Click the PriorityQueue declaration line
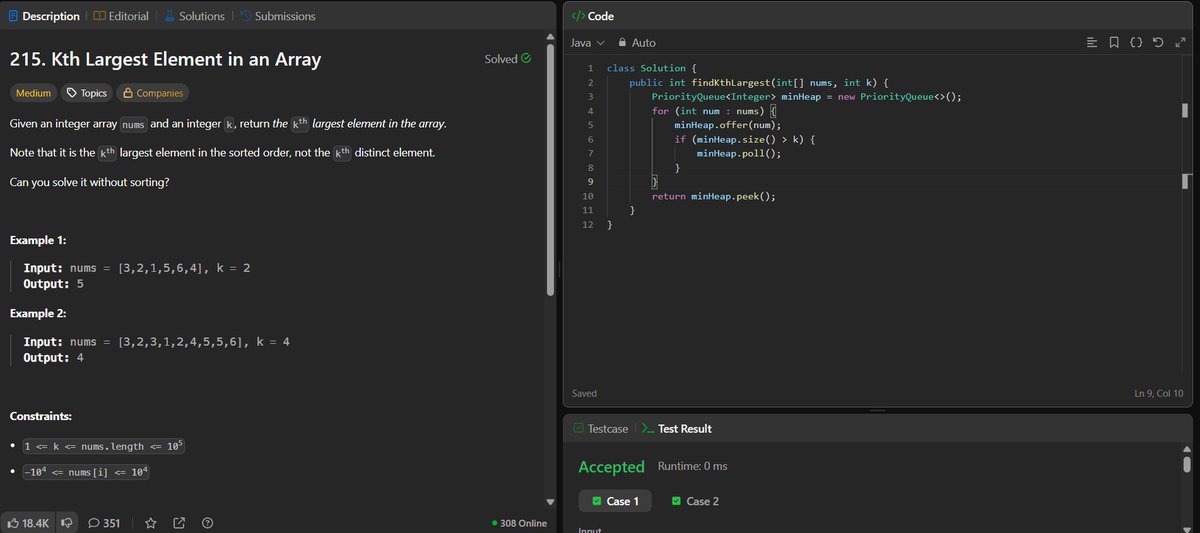 point(806,97)
